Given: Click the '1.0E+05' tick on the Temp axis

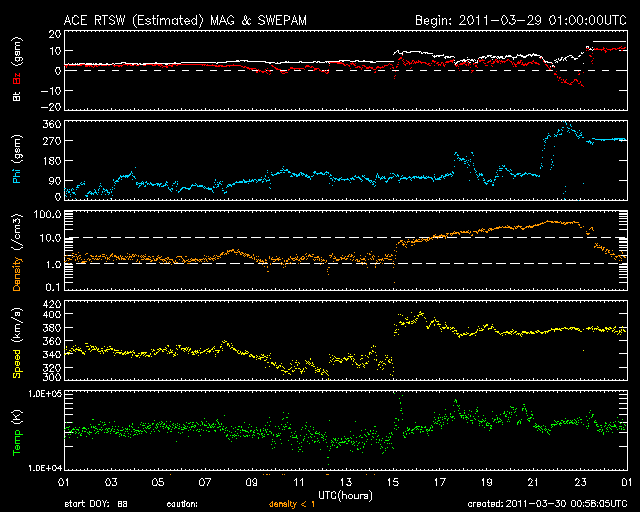Looking at the screenshot, I should tap(45, 394).
